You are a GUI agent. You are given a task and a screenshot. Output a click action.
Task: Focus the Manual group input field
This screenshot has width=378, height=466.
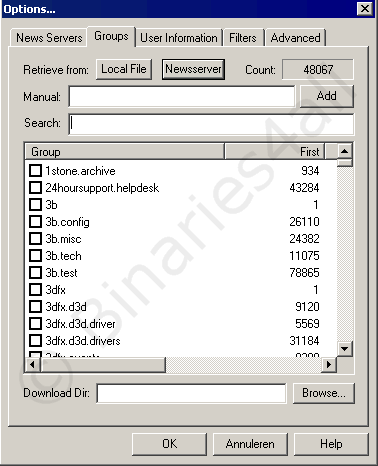[182, 97]
